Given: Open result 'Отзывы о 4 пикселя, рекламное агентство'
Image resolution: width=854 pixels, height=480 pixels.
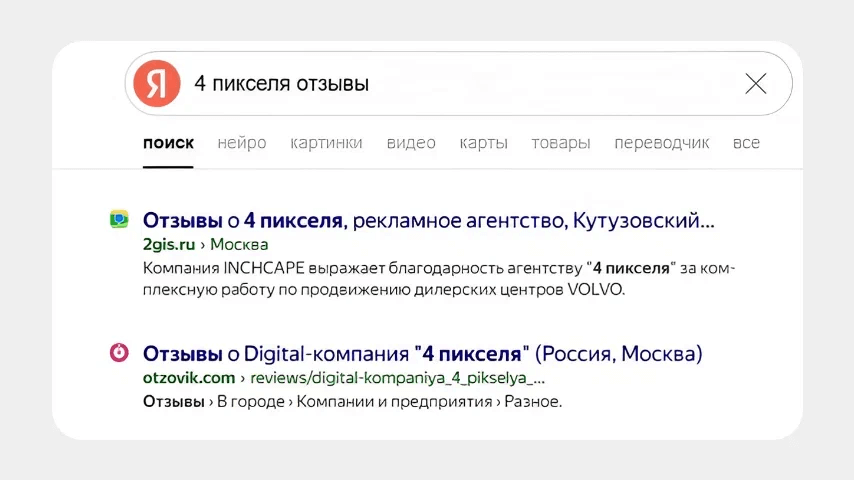Looking at the screenshot, I should pyautogui.click(x=429, y=221).
